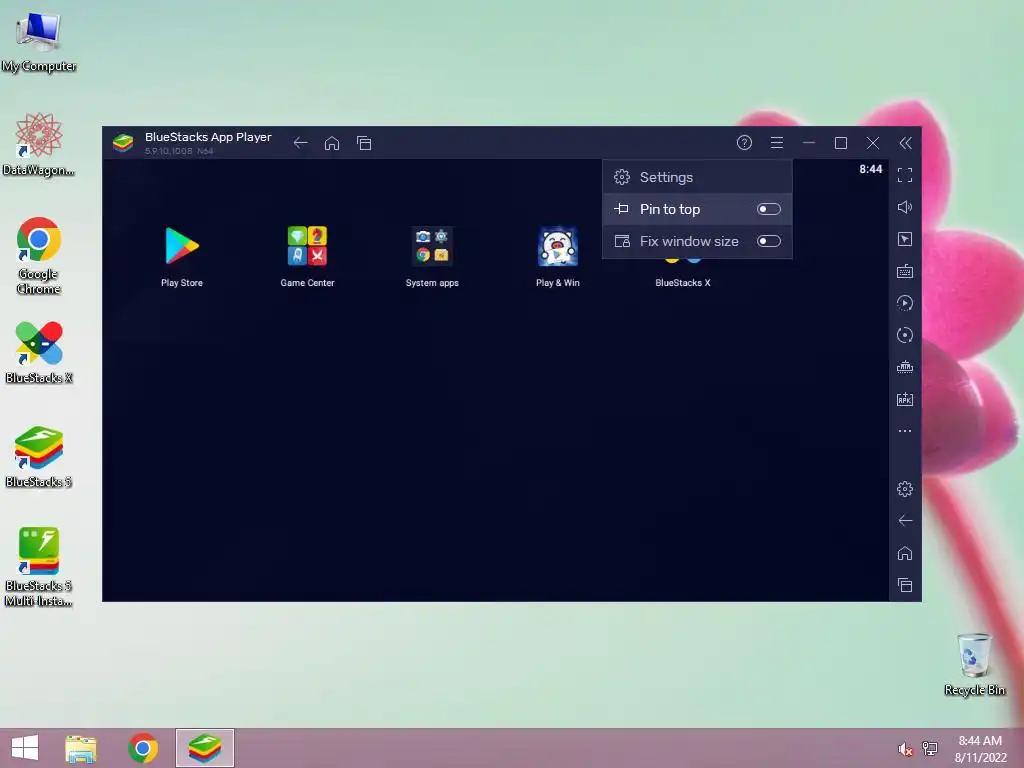Enter full screen mode from sidebar
The height and width of the screenshot is (768, 1024).
click(904, 175)
